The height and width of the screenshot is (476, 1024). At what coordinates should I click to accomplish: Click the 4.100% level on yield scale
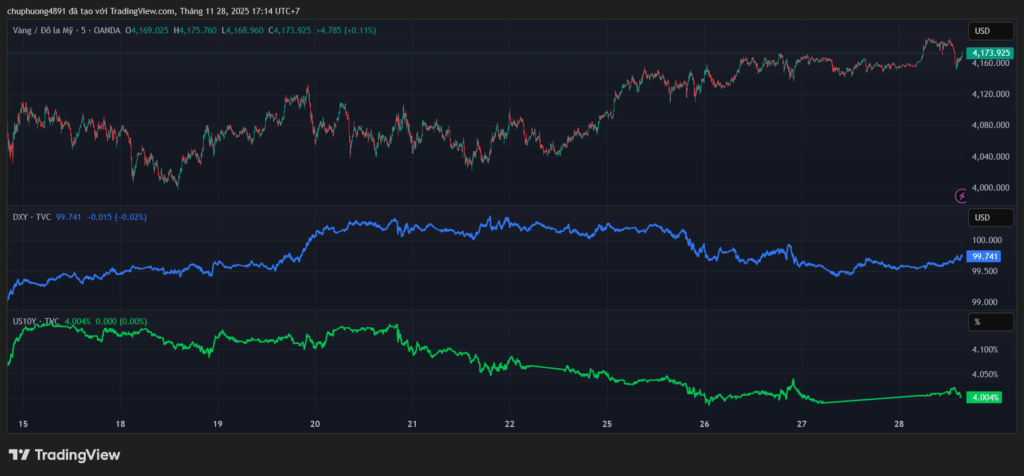click(984, 349)
